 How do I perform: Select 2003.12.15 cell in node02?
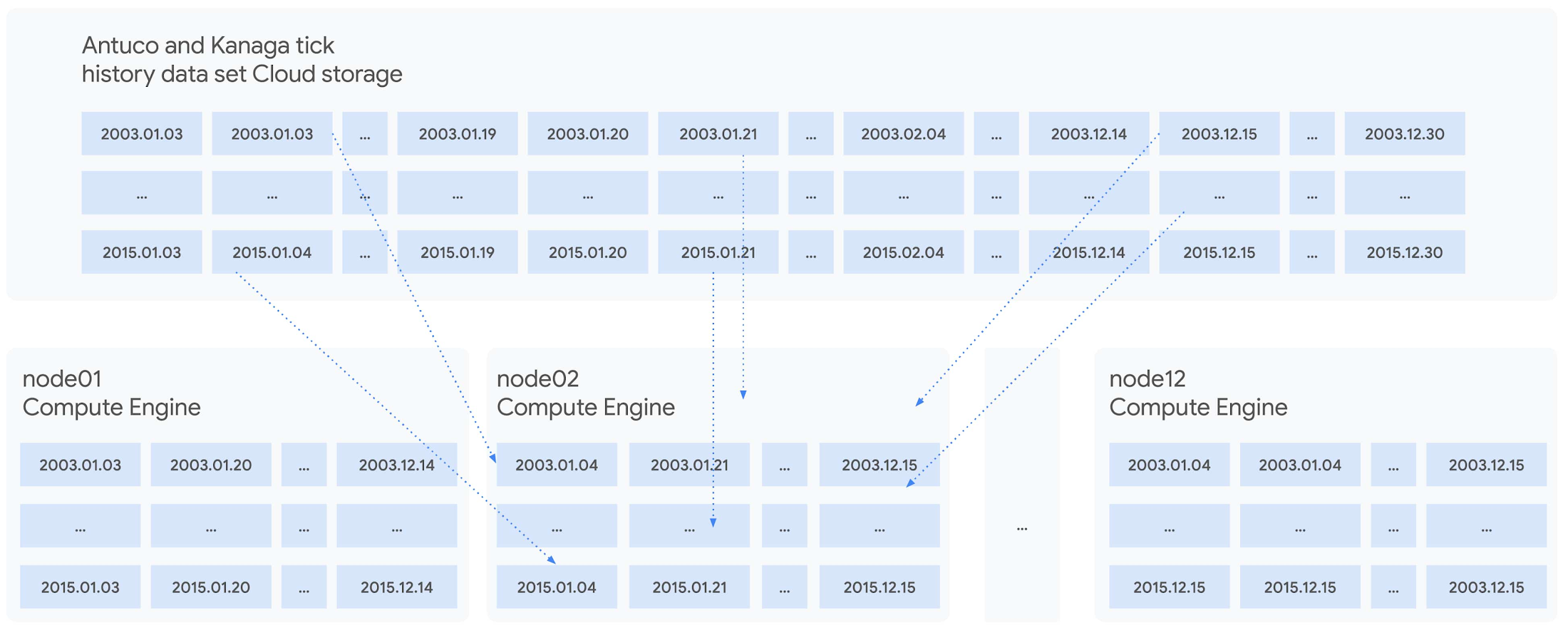pyautogui.click(x=880, y=465)
